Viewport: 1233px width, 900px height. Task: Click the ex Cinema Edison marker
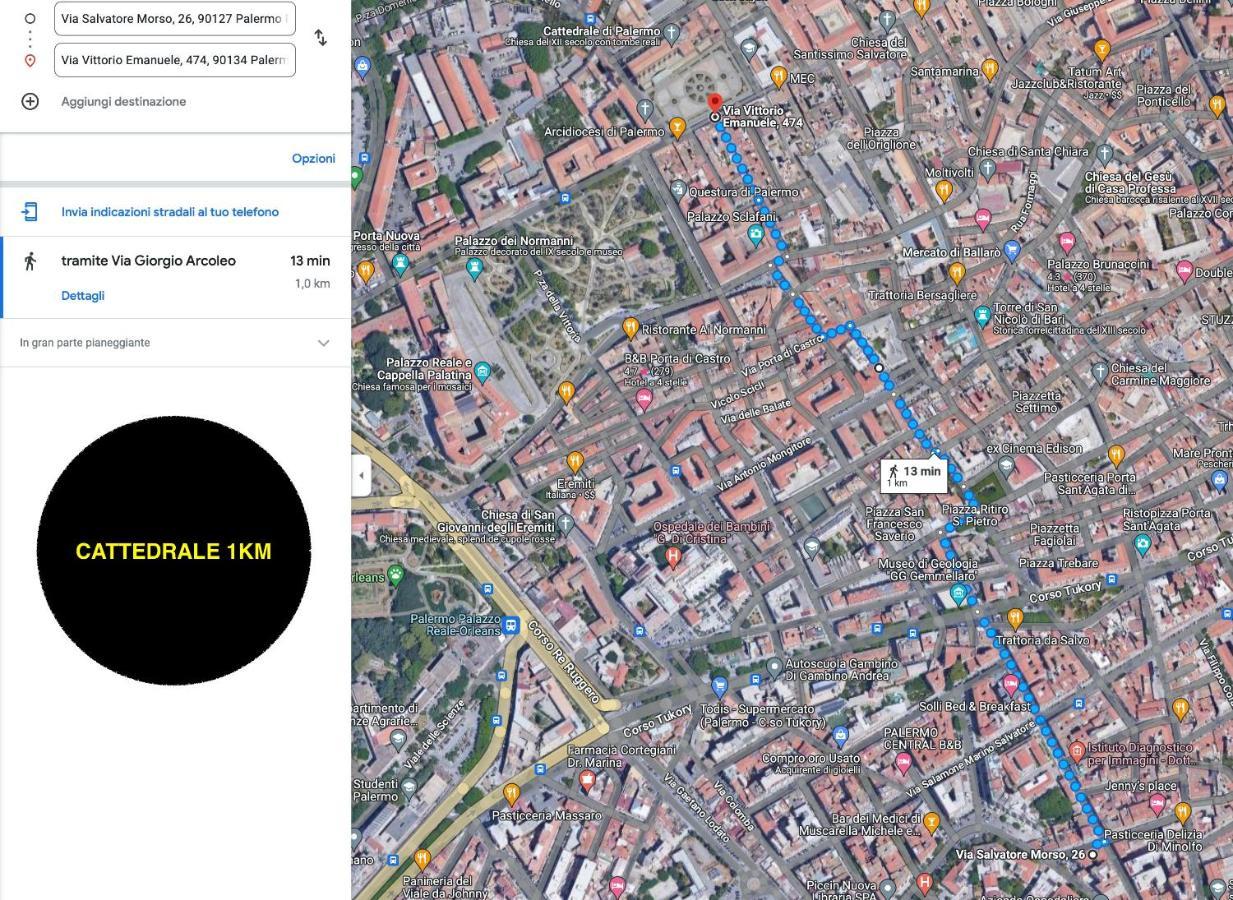click(x=1006, y=465)
